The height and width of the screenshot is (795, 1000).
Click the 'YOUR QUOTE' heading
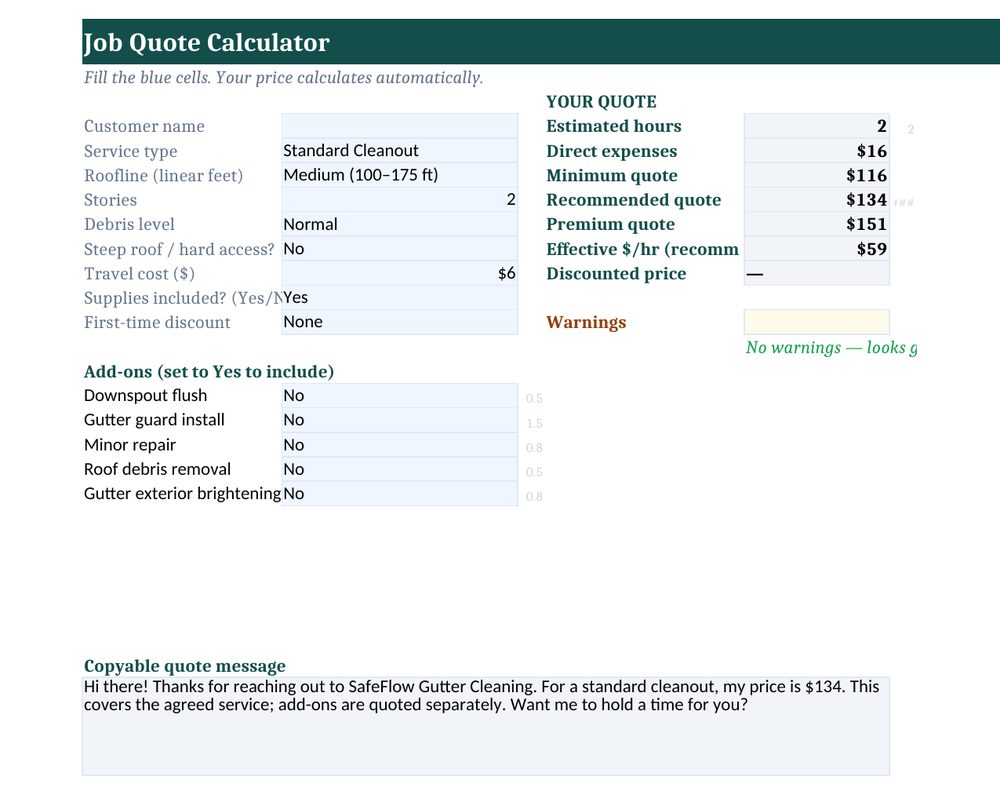601,102
